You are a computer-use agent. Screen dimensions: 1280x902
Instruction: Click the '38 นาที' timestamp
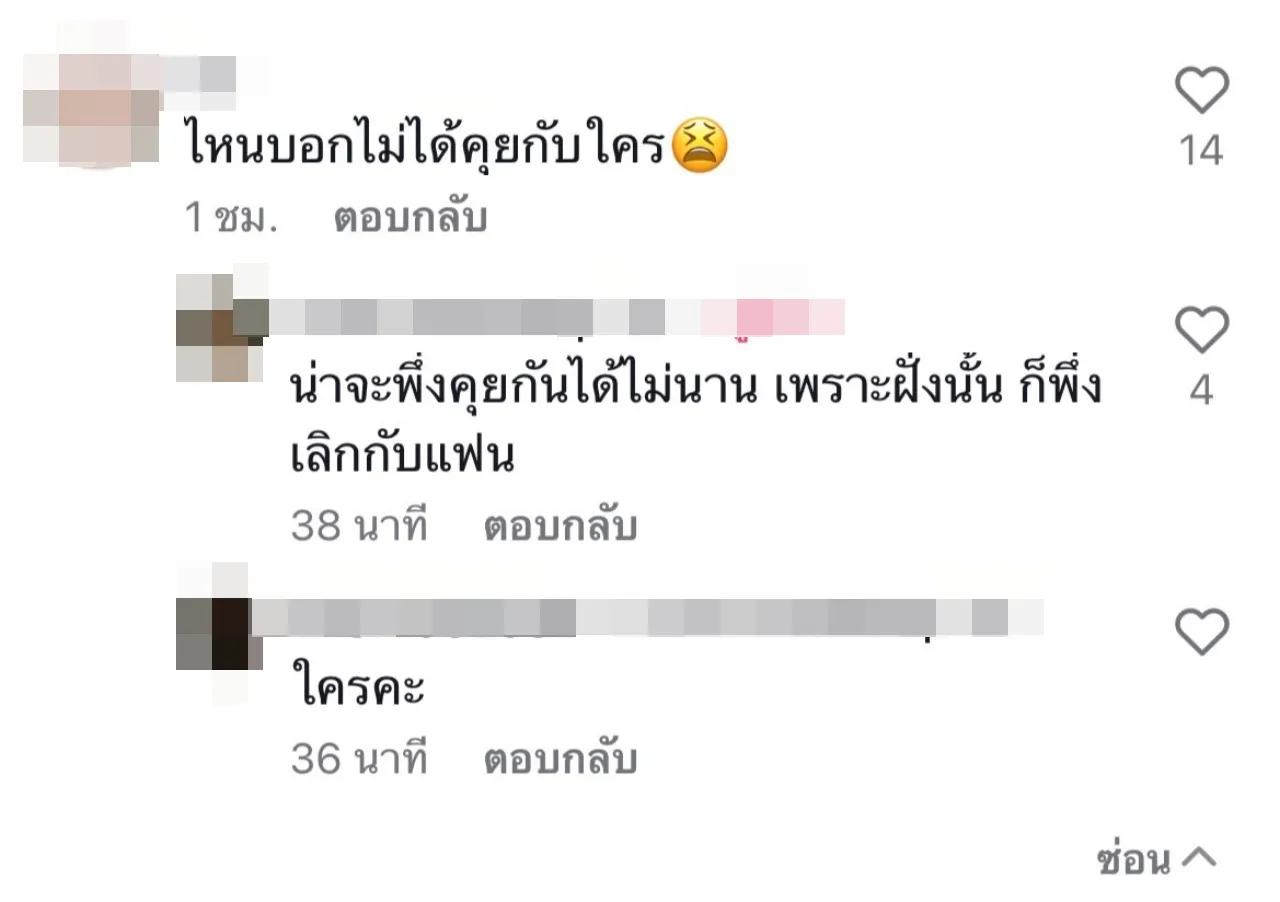(x=359, y=526)
